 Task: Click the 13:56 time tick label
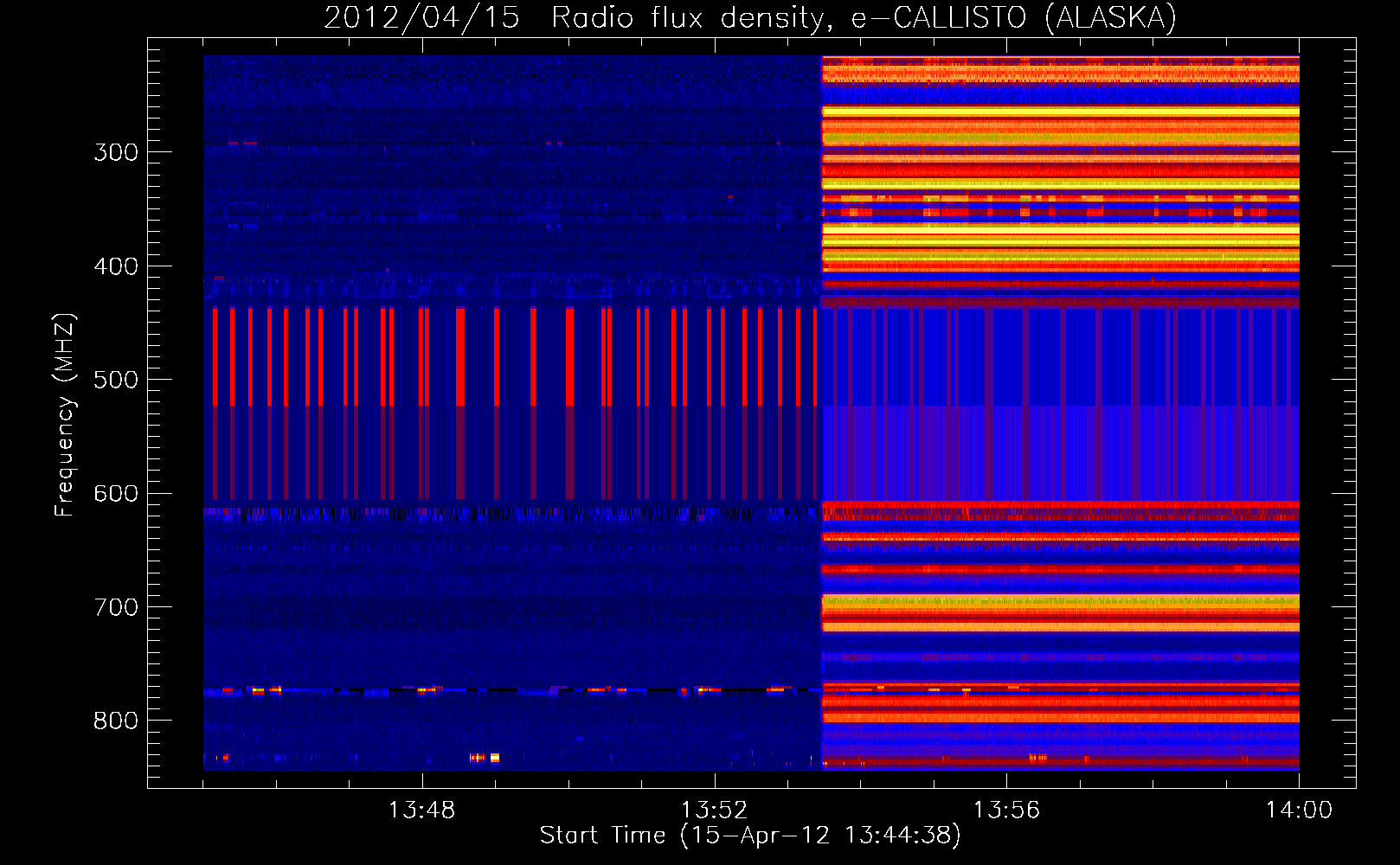click(1006, 811)
